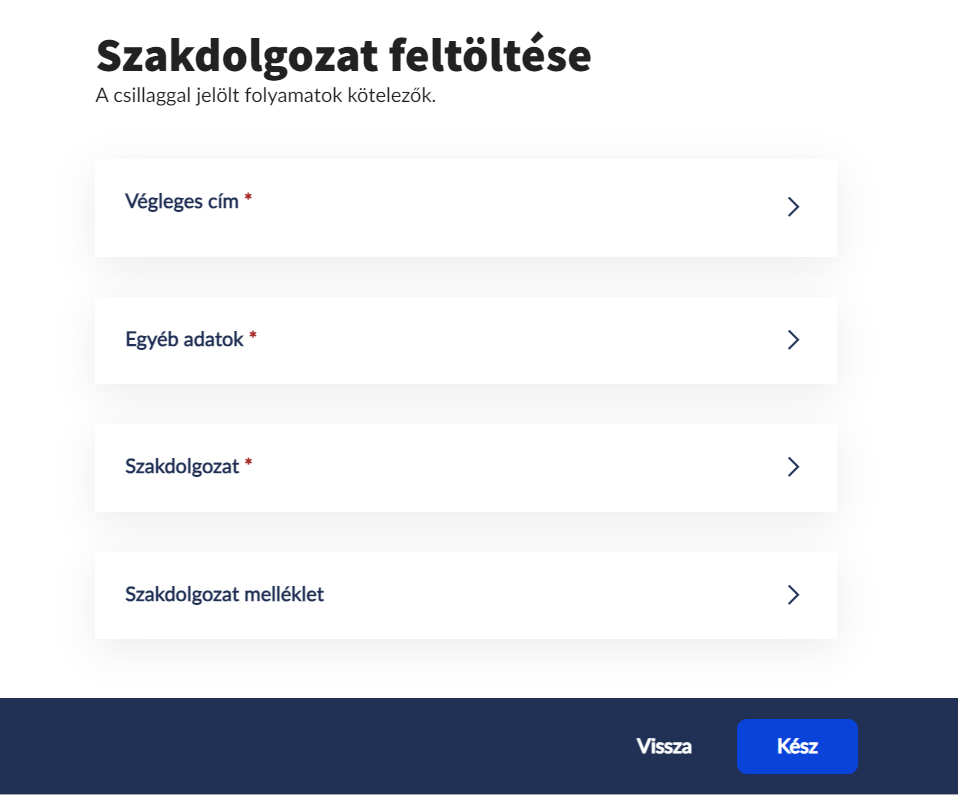Screen dimensions: 958x795
Task: Open the Szakdolgozat melléklet label
Action: pyautogui.click(x=224, y=595)
